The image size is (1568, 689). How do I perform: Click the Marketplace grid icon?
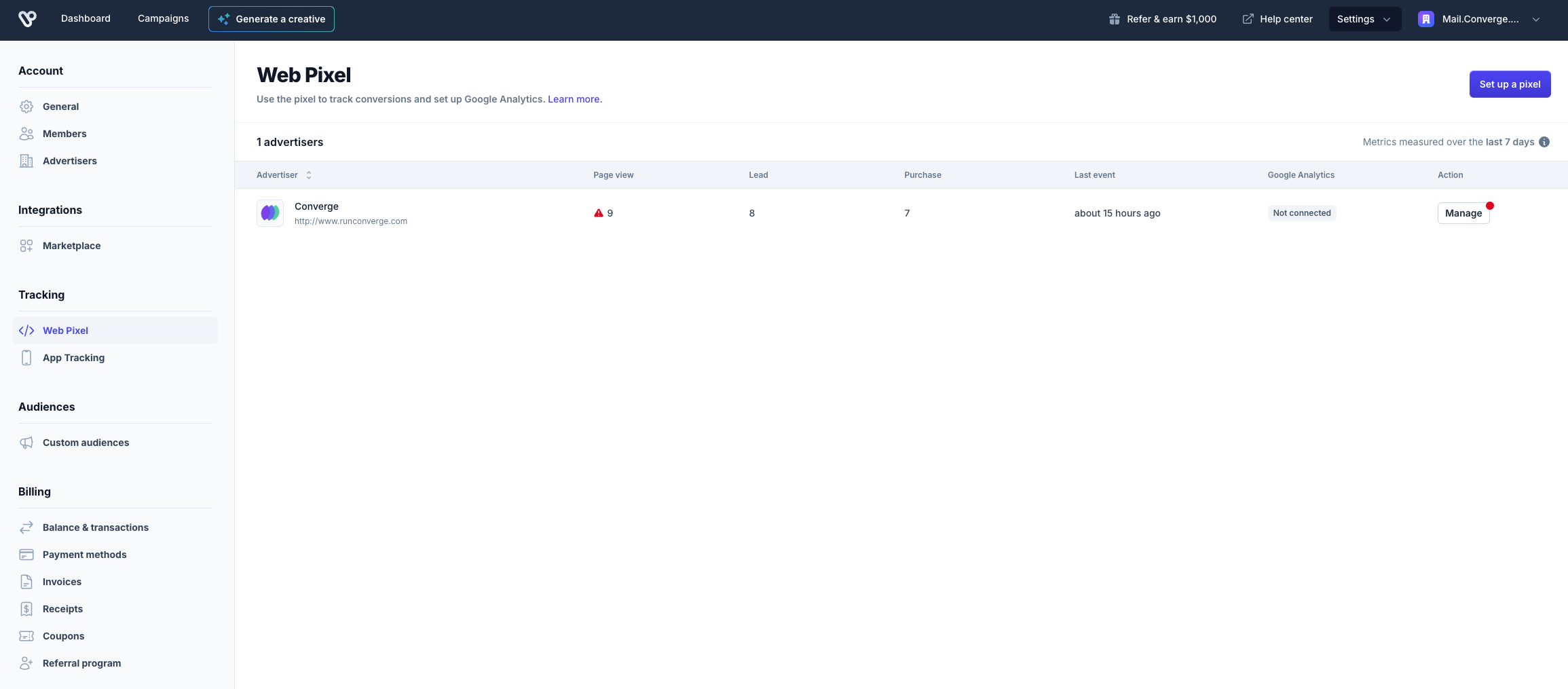(26, 246)
